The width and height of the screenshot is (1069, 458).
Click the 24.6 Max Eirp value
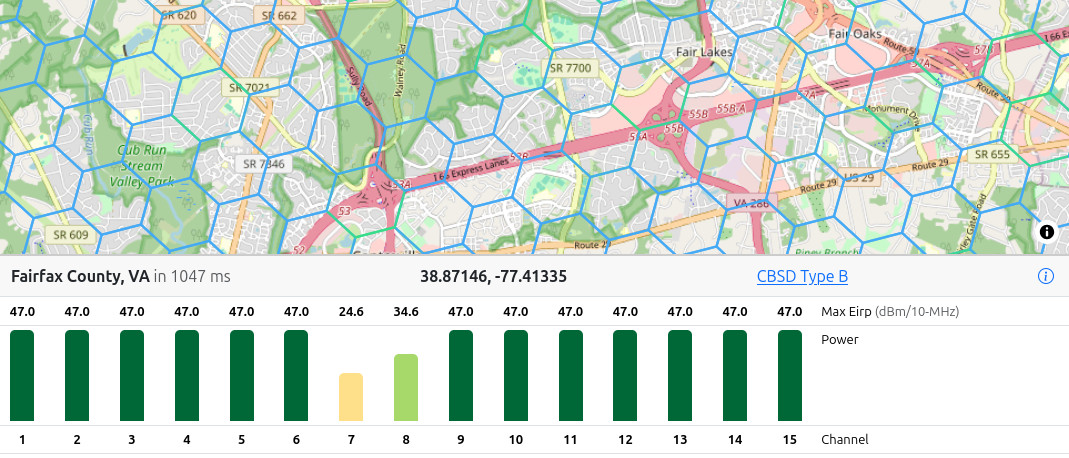pyautogui.click(x=351, y=311)
